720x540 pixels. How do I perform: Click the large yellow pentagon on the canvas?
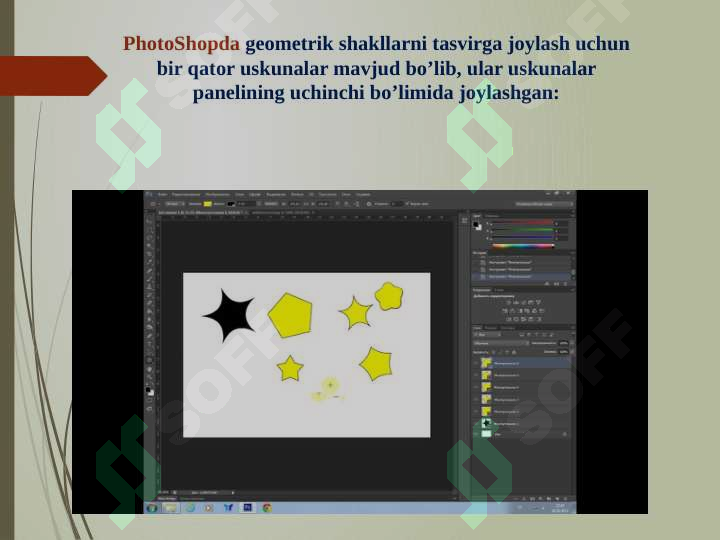pos(290,316)
